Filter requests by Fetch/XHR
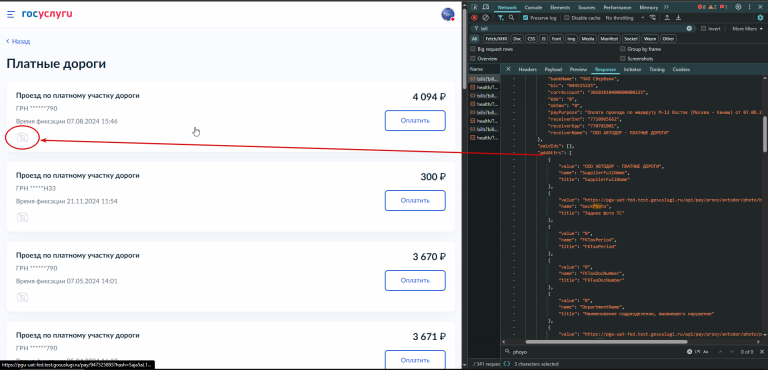Screen dimensions: 768x370 [496, 39]
